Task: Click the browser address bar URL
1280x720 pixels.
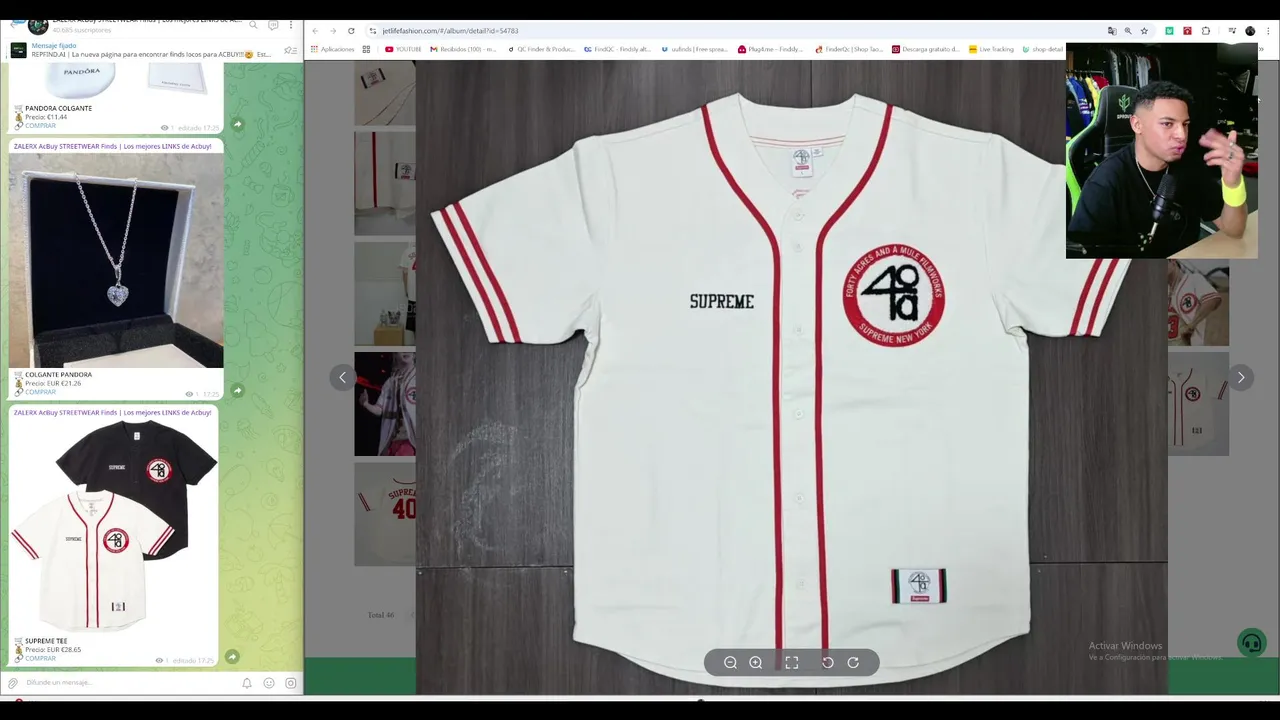Action: point(450,31)
